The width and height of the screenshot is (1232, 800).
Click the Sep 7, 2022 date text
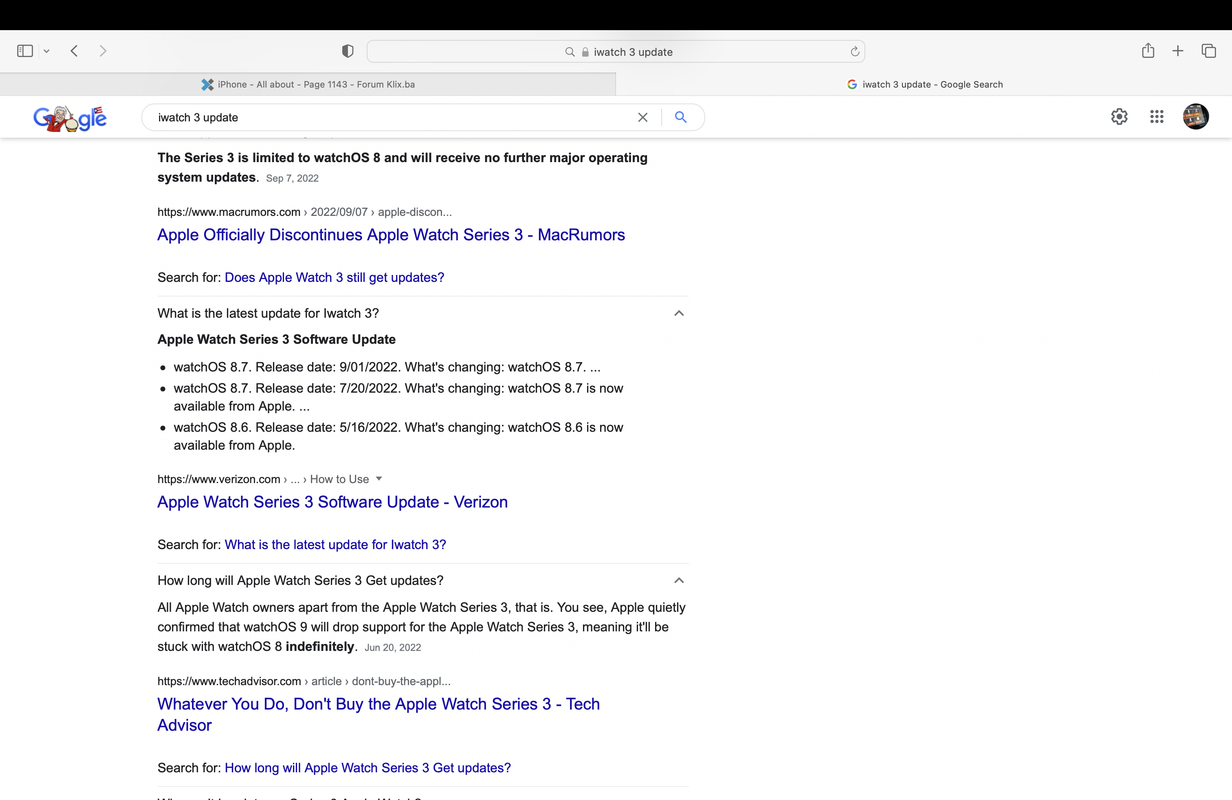[292, 178]
